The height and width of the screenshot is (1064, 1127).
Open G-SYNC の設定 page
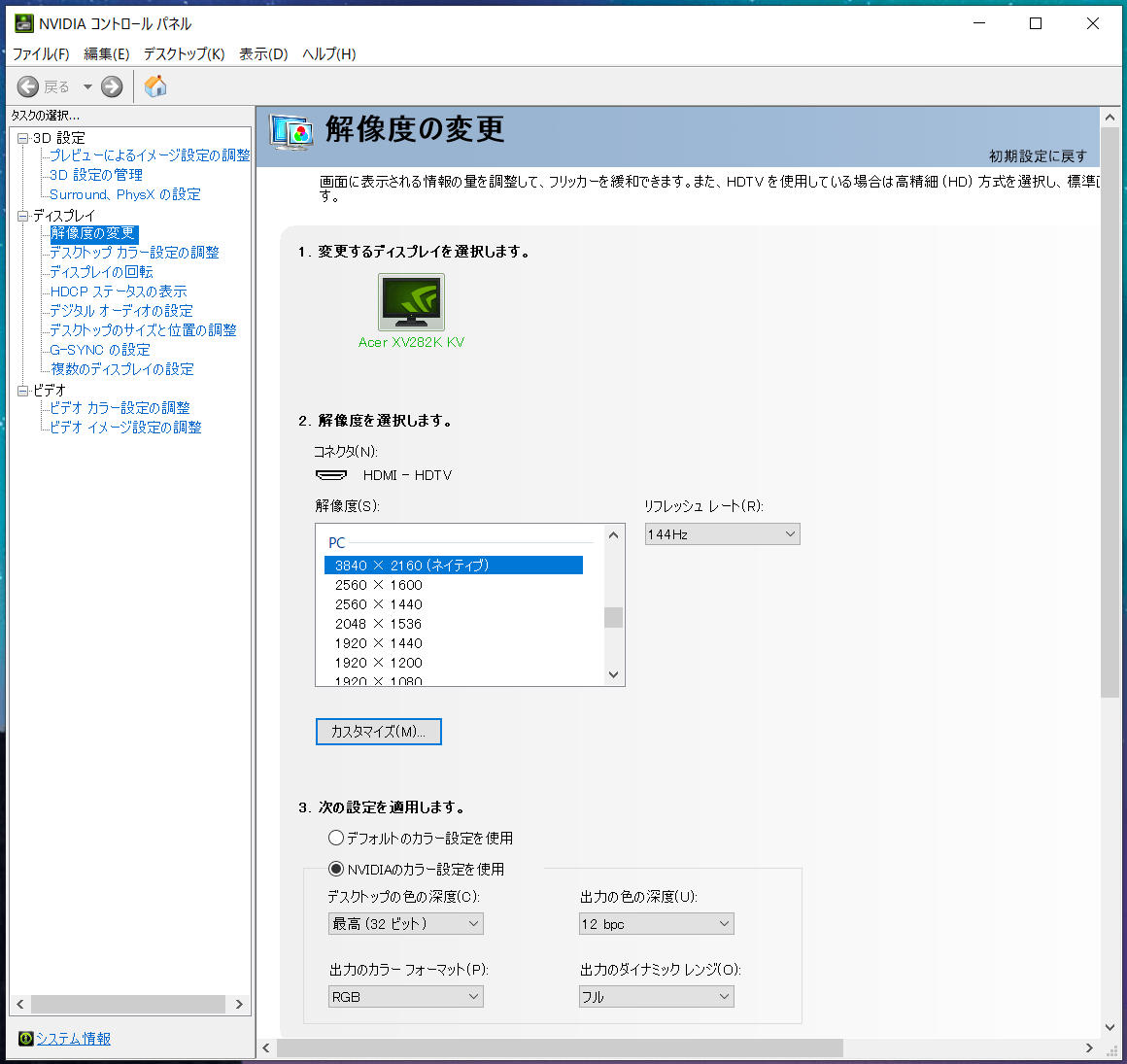[99, 350]
